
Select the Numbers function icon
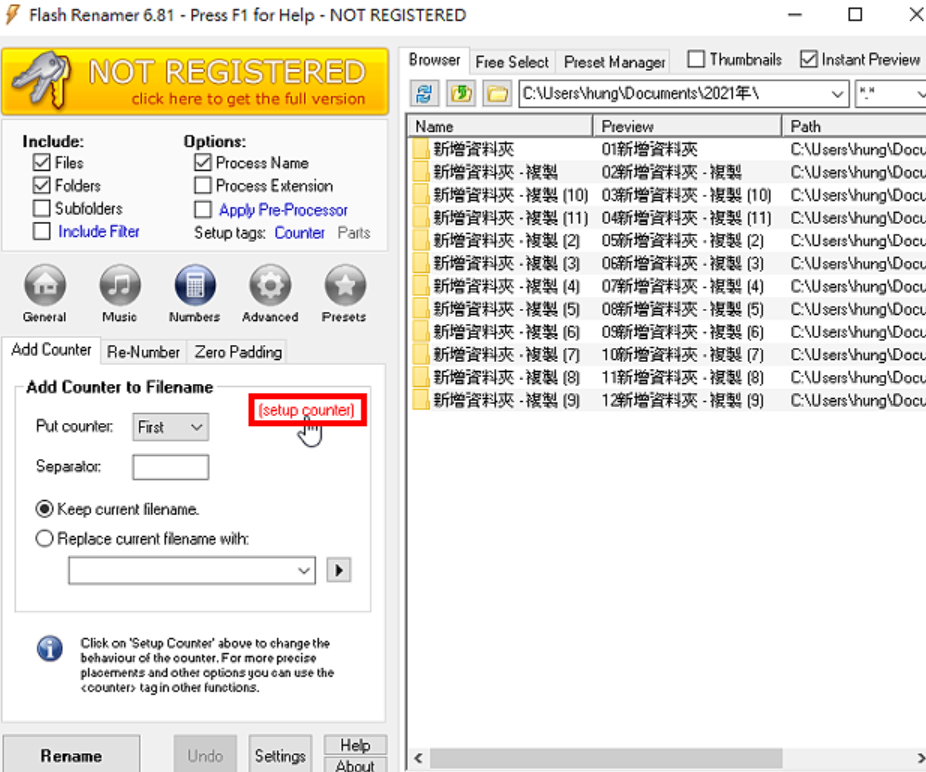coord(195,286)
